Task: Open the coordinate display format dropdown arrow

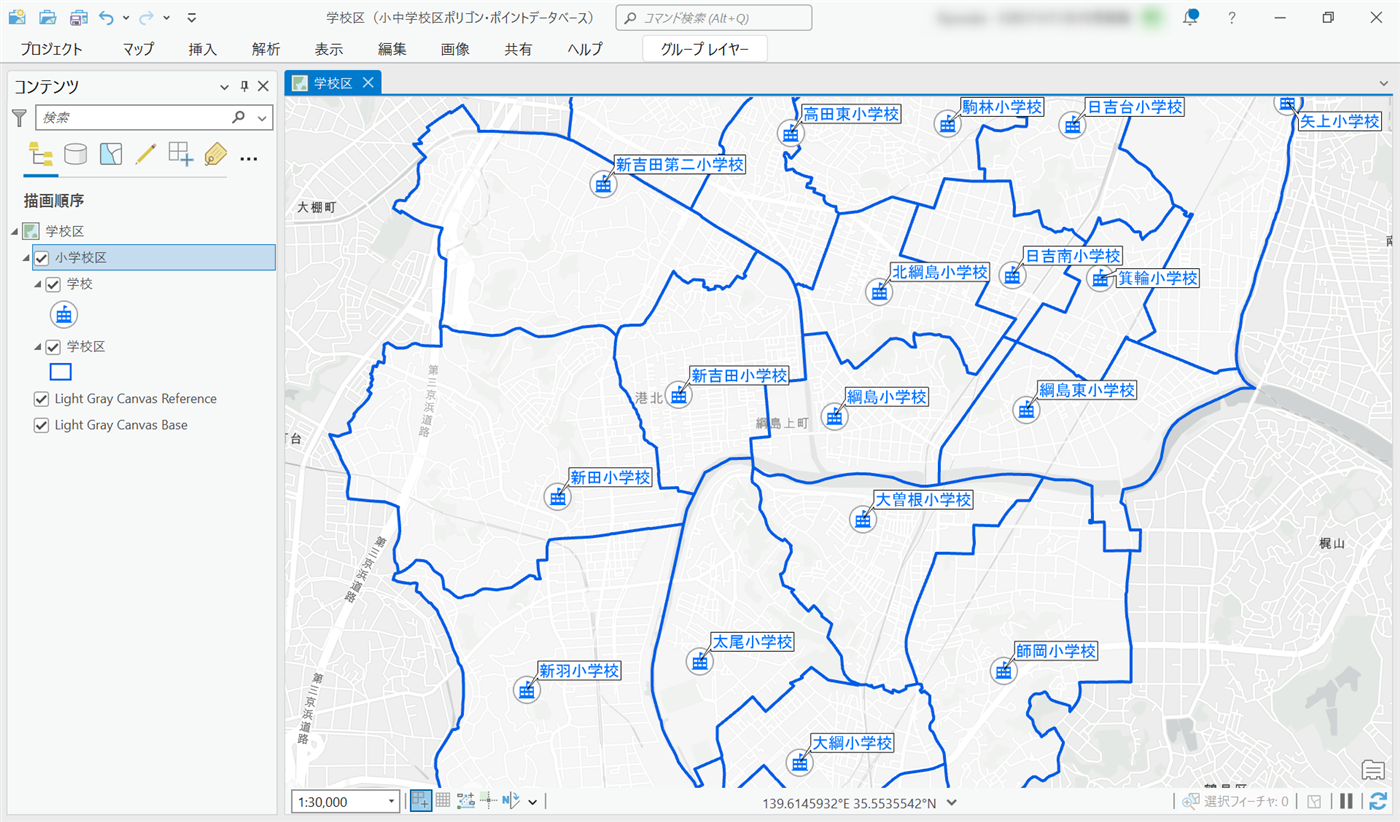Action: (x=952, y=802)
